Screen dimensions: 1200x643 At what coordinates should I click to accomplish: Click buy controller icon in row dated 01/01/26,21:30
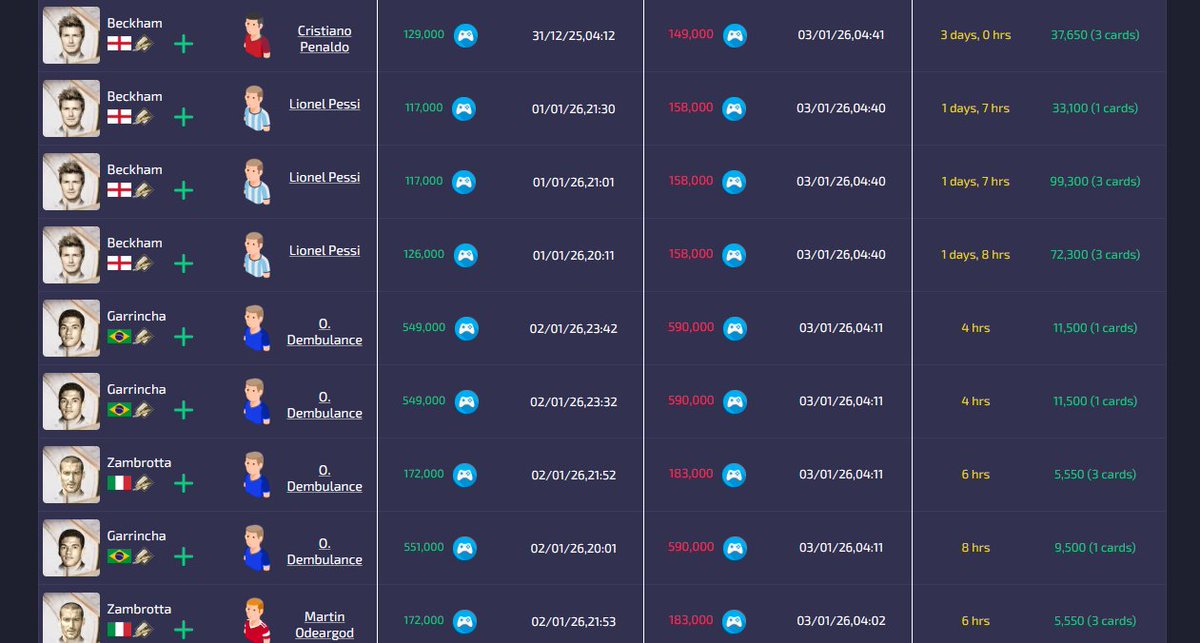tap(464, 108)
